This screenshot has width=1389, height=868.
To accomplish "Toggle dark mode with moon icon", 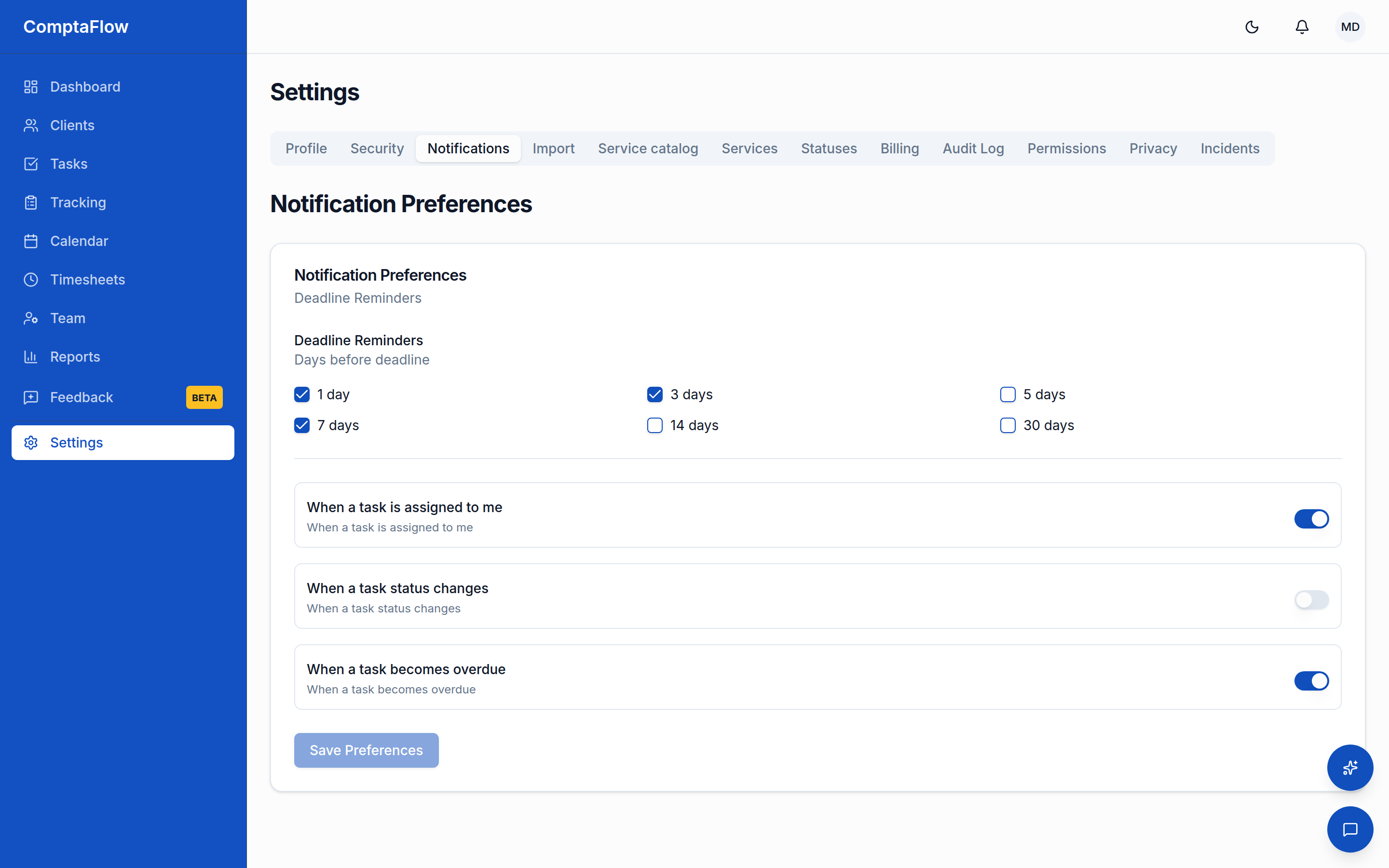I will click(x=1252, y=27).
